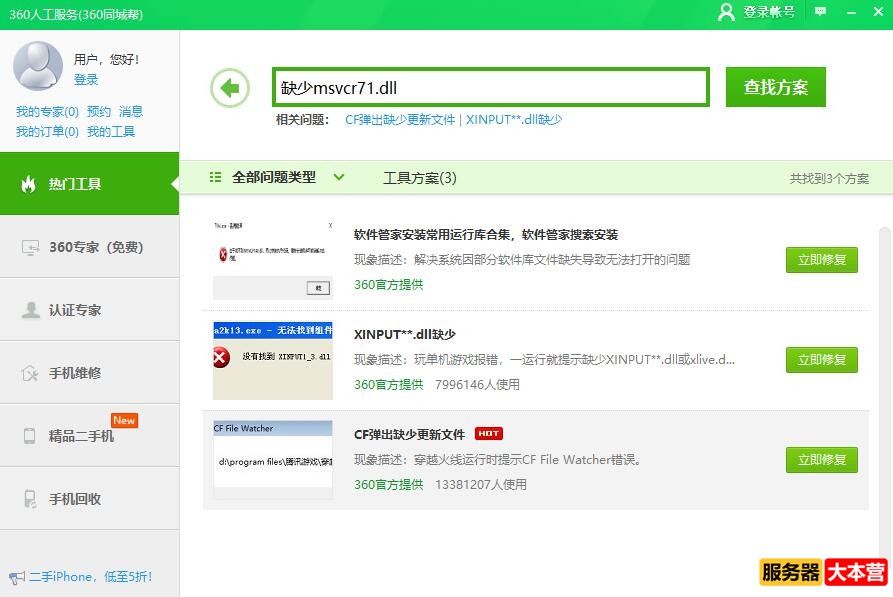Open the 消息 link
The height and width of the screenshot is (597, 893).
coord(131,112)
